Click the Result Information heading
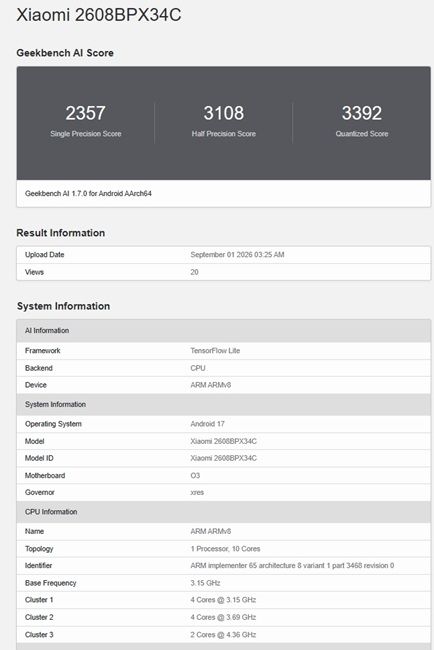Screen dimensions: 434x650 pyautogui.click(x=61, y=233)
